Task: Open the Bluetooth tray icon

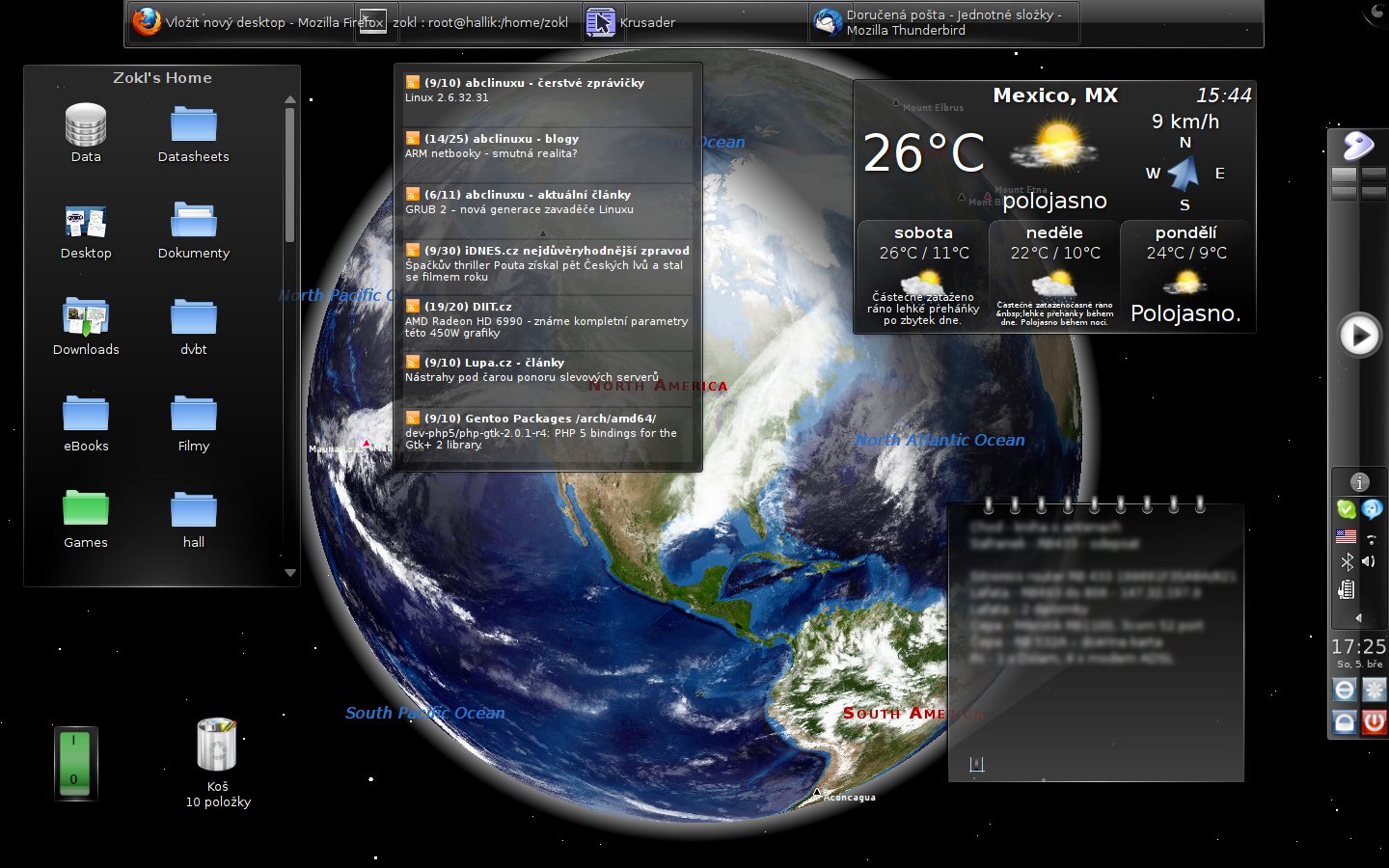Action: coord(1347,561)
